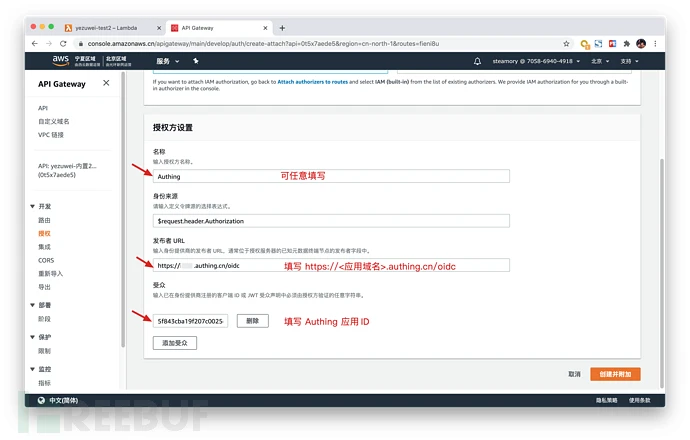Click the browser address bar URL

pyautogui.click(x=263, y=44)
